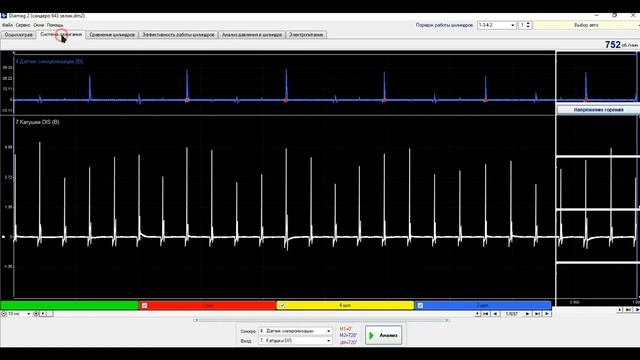Click the horizontal scrollbar below the chart
The width and height of the screenshot is (640, 360).
tap(321, 320)
